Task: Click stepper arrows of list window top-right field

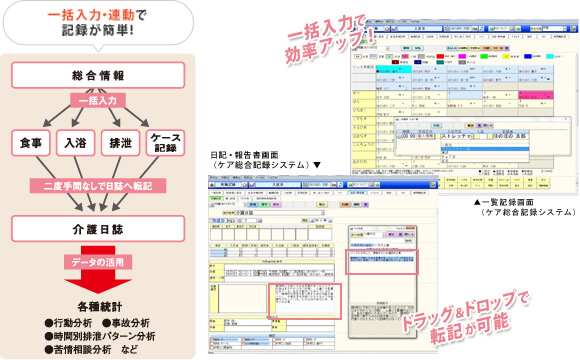Action: click(565, 28)
